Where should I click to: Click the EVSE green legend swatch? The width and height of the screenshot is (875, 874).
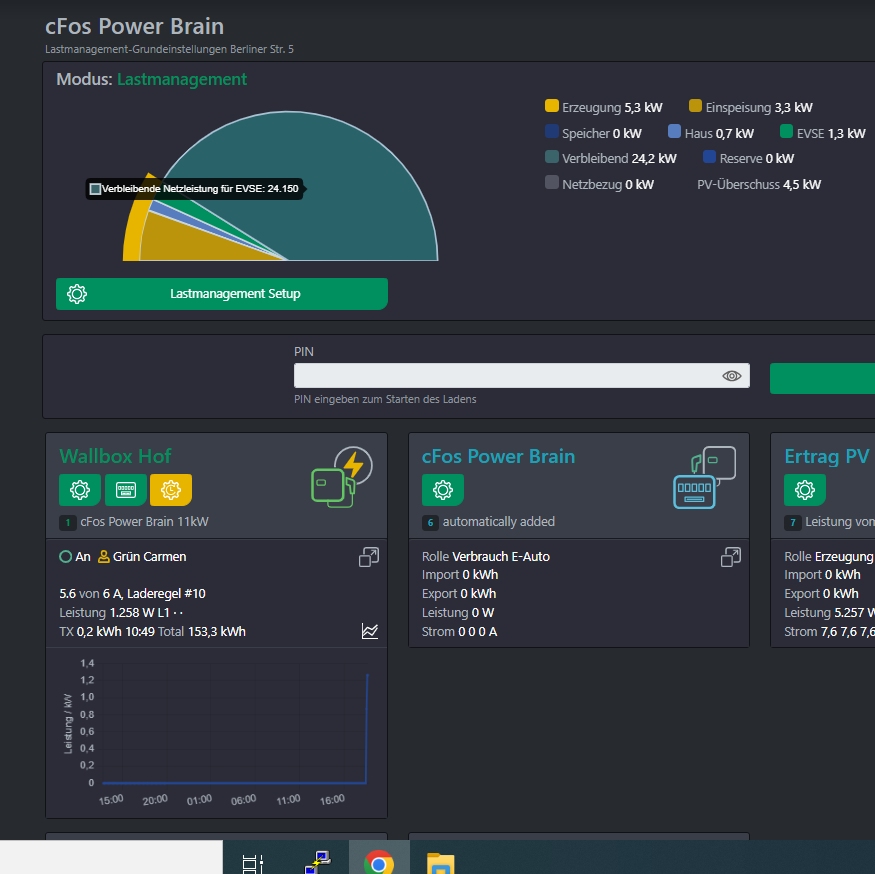(786, 132)
